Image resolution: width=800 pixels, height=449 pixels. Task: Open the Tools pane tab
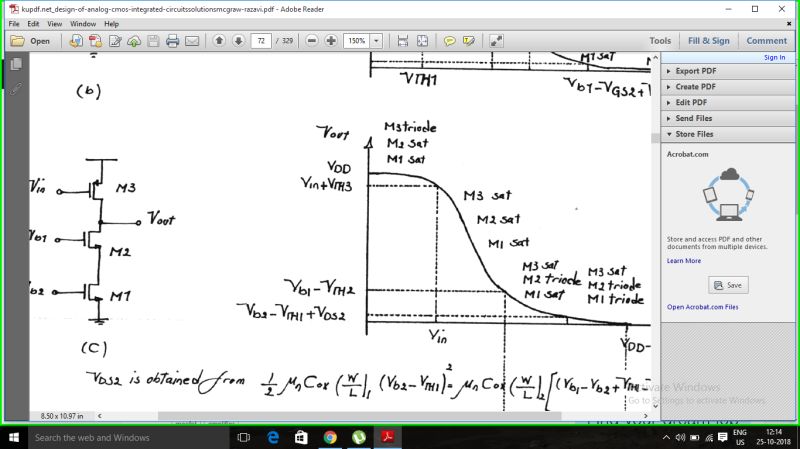pyautogui.click(x=660, y=41)
